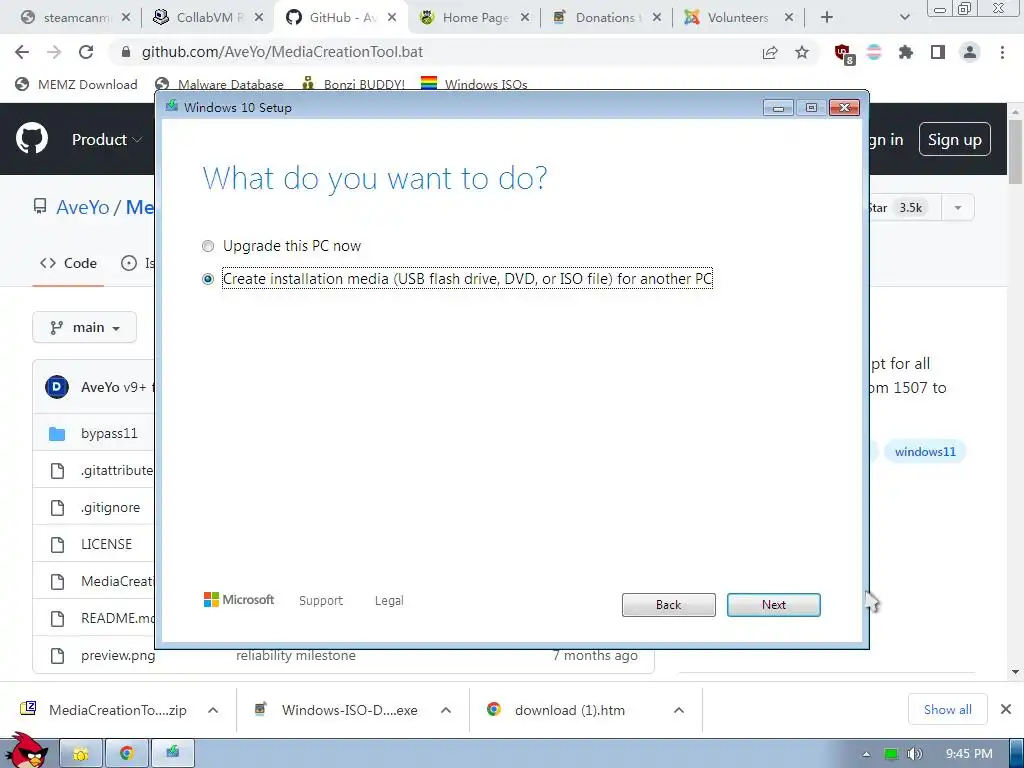Open the LICENSE file
Image resolution: width=1024 pixels, height=768 pixels.
(x=106, y=544)
